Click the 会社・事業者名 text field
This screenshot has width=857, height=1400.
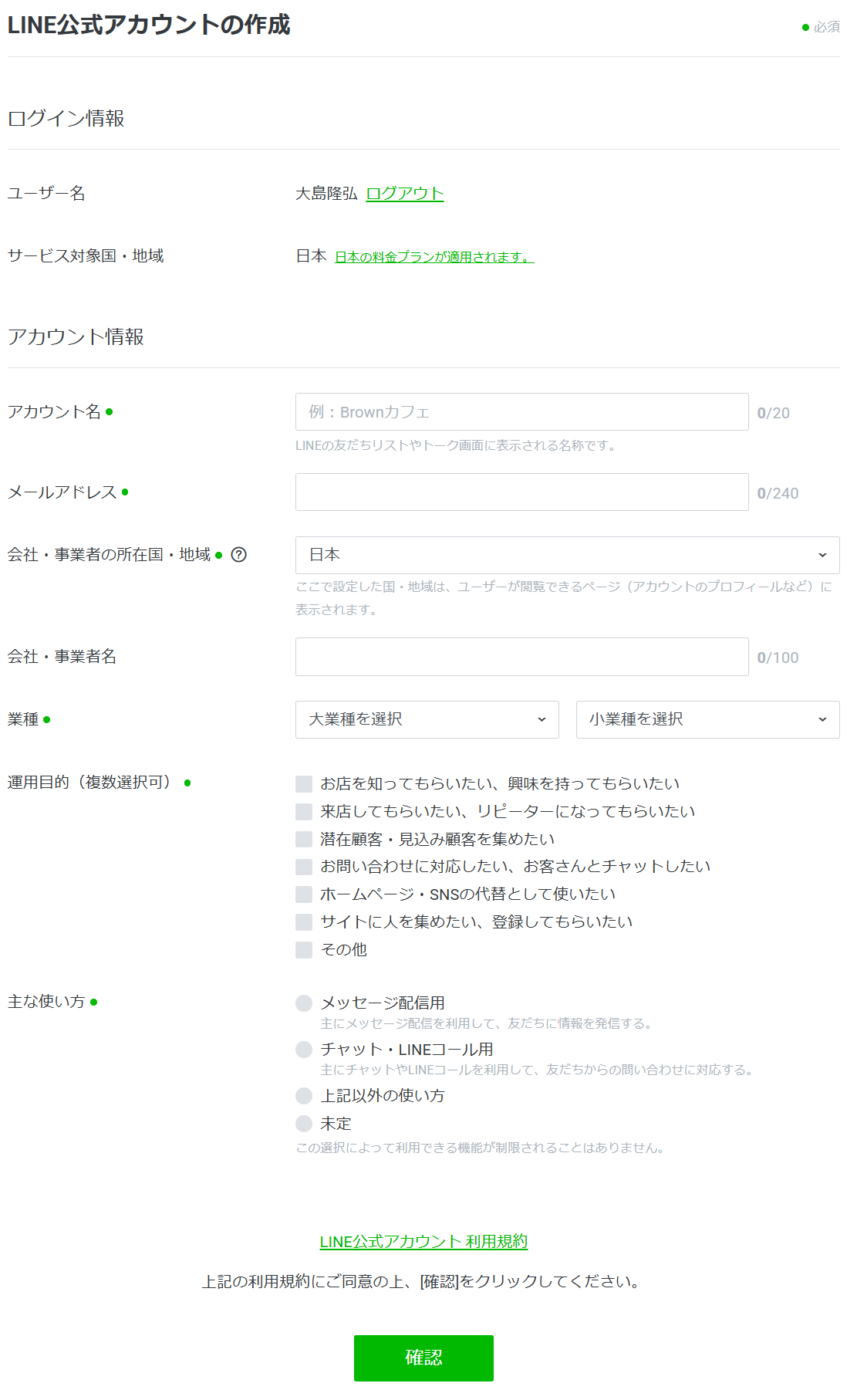click(x=521, y=657)
